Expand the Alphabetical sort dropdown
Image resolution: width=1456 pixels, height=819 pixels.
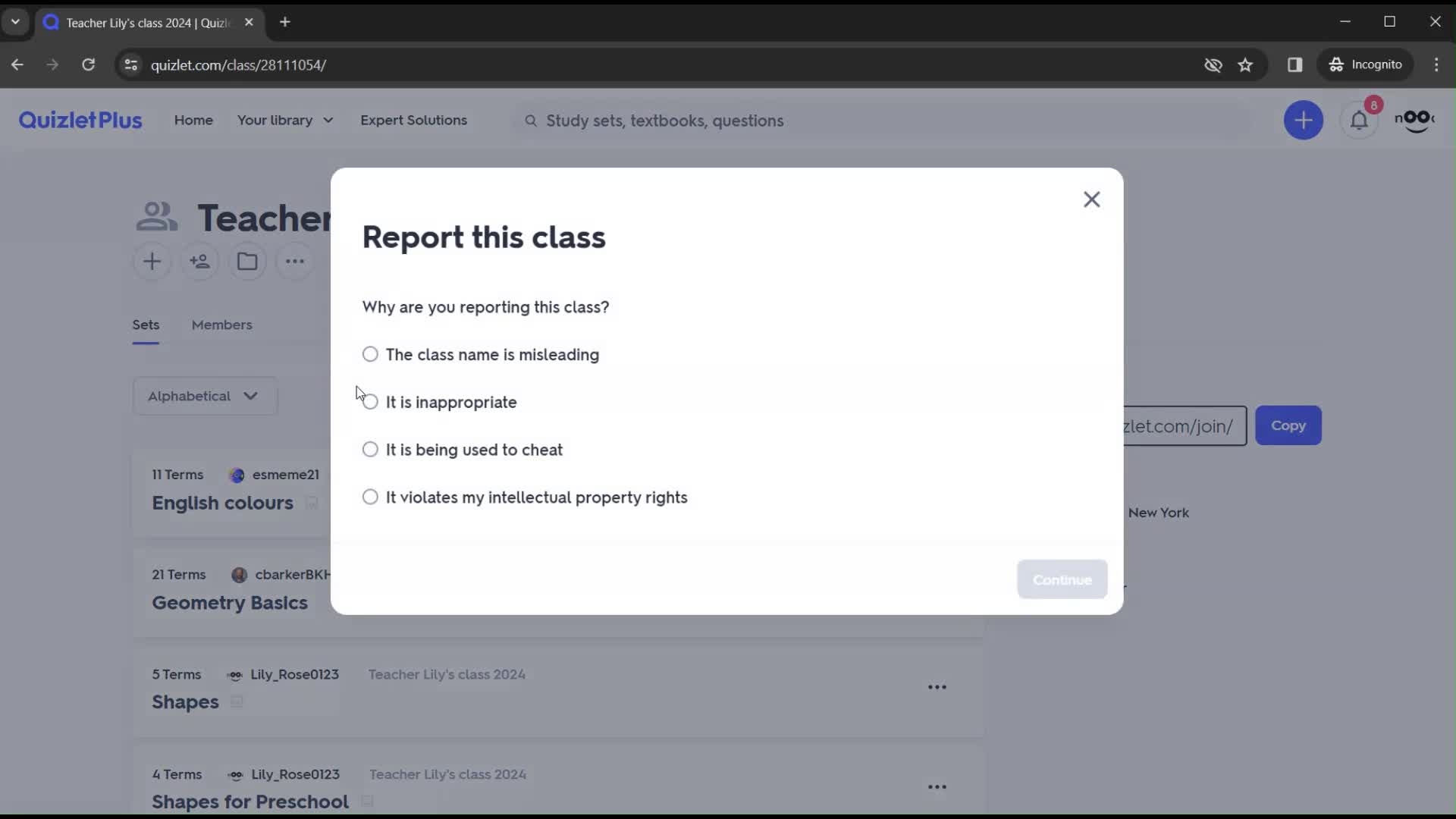point(204,395)
